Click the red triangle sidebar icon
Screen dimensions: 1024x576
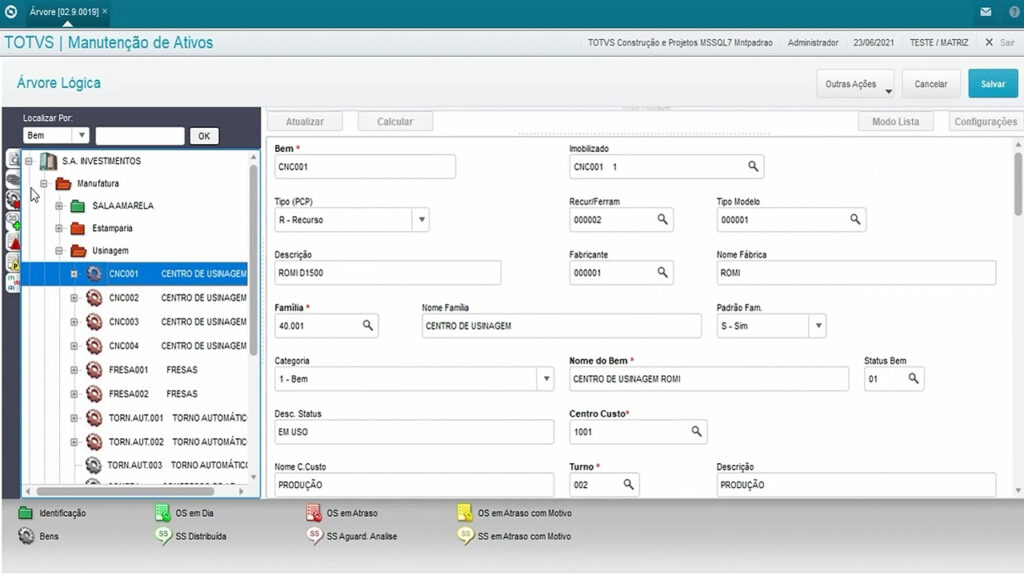coord(13,242)
